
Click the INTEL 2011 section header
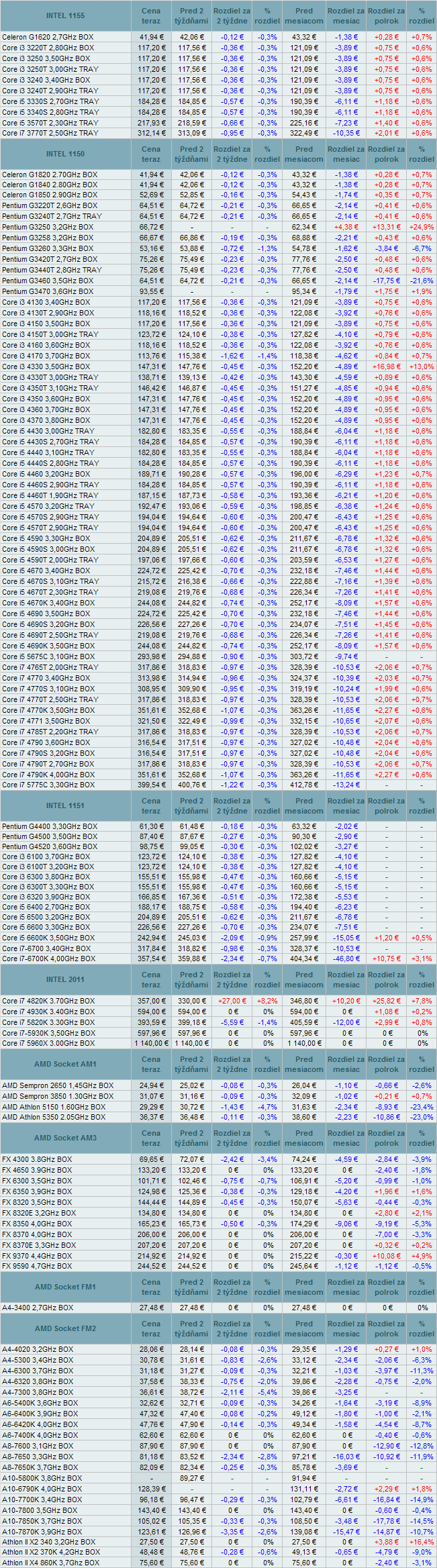[x=65, y=979]
